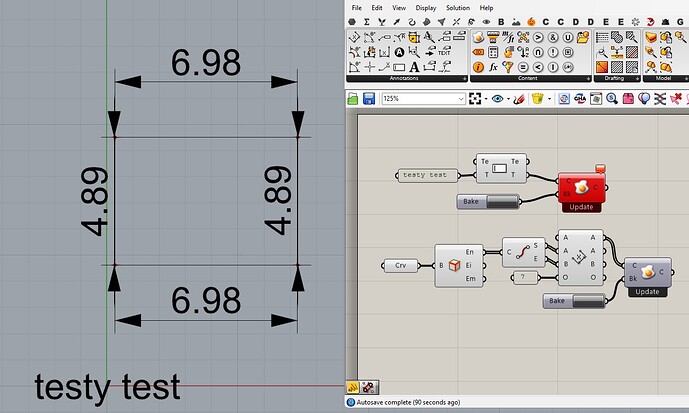This screenshot has width=689, height=413.
Task: Open dropdown arrow next to preview eye icon
Action: (508, 99)
